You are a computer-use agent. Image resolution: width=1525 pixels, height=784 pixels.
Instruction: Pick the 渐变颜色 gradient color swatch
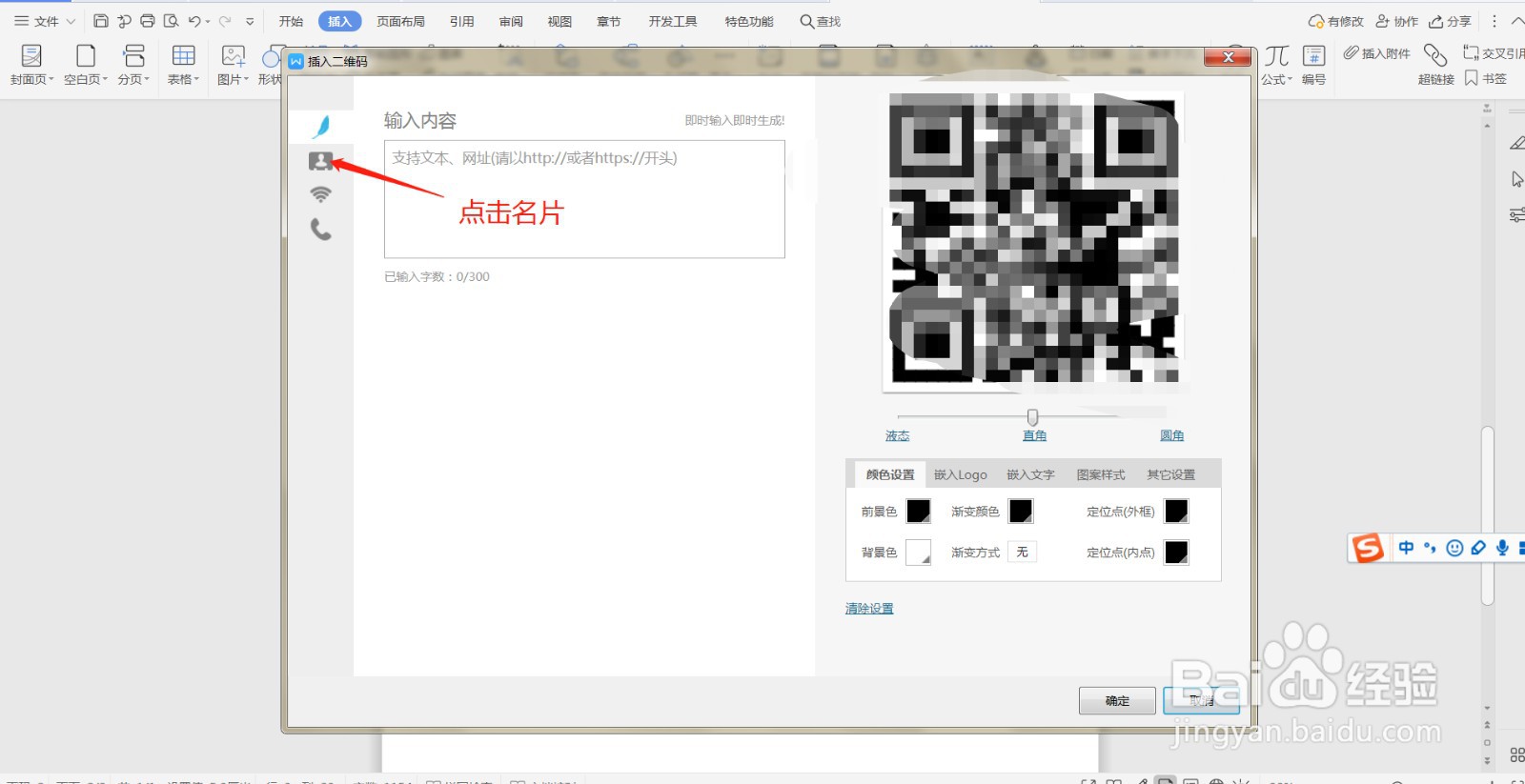pos(1021,512)
